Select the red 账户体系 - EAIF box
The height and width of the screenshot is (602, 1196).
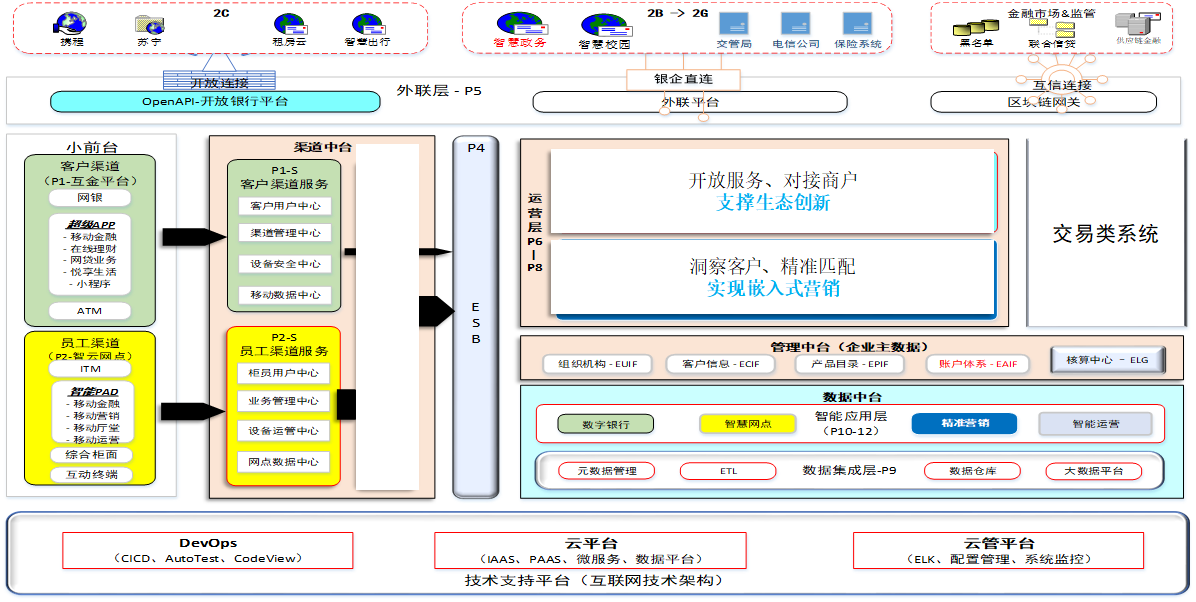(977, 364)
